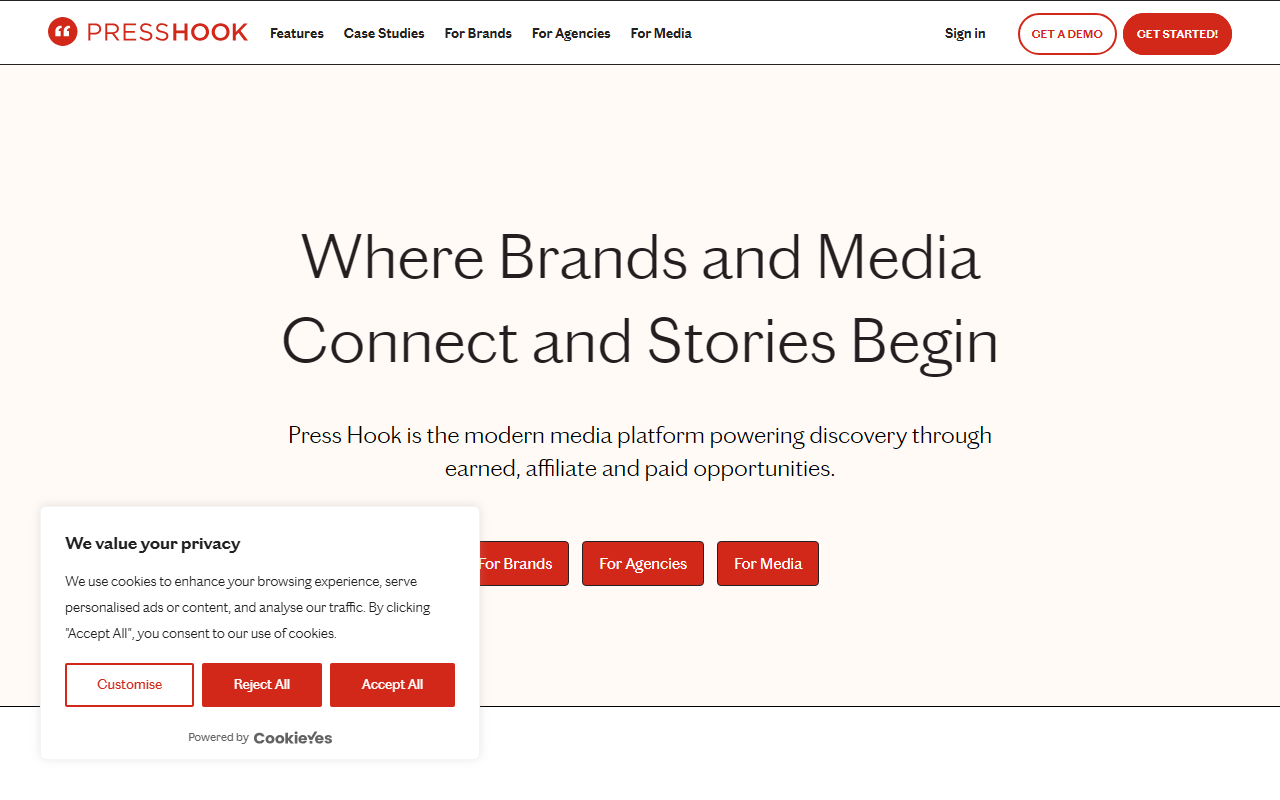Image resolution: width=1280 pixels, height=800 pixels.
Task: Open Case Studies in the navigation
Action: (x=384, y=33)
